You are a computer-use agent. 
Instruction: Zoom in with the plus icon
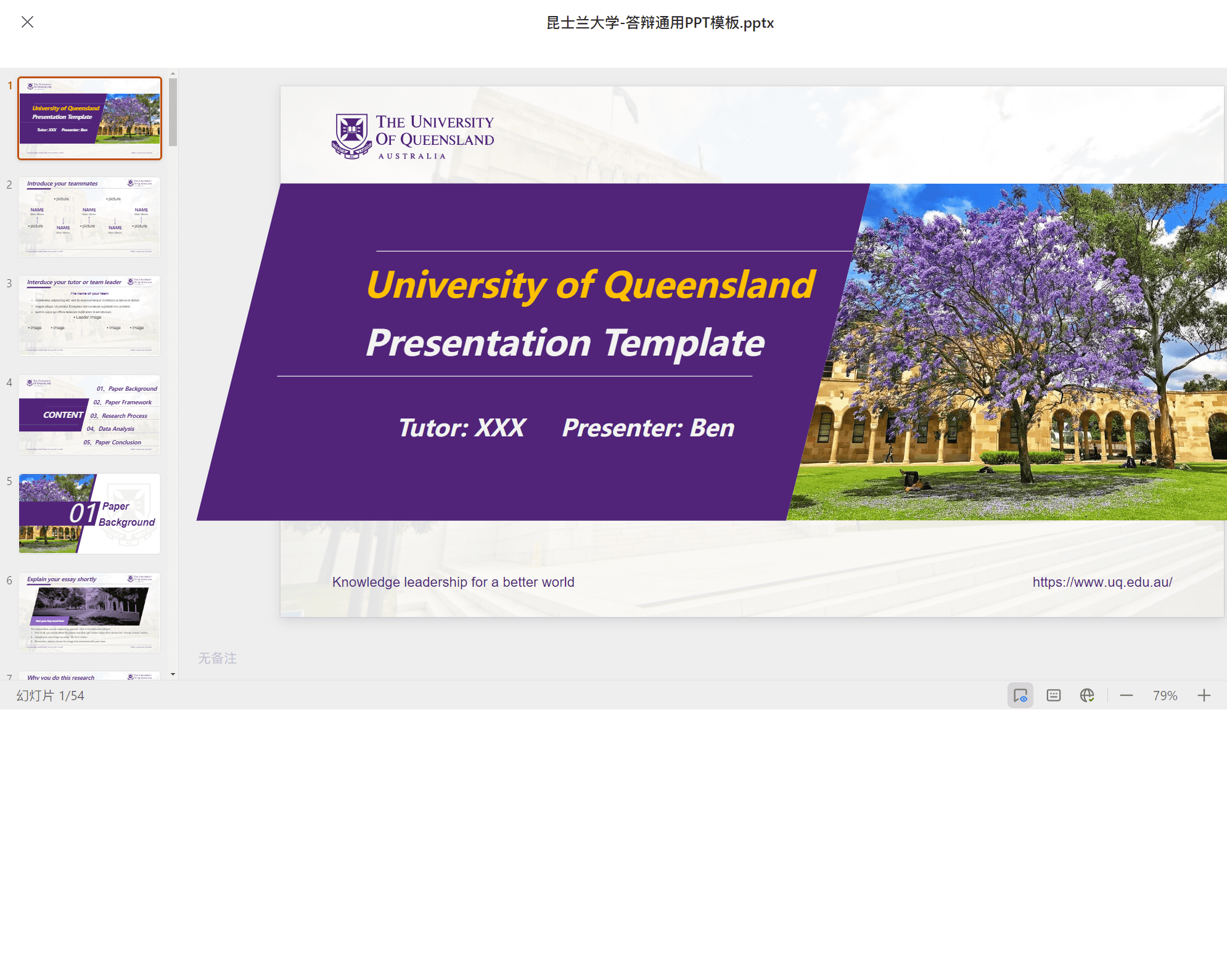click(x=1204, y=695)
